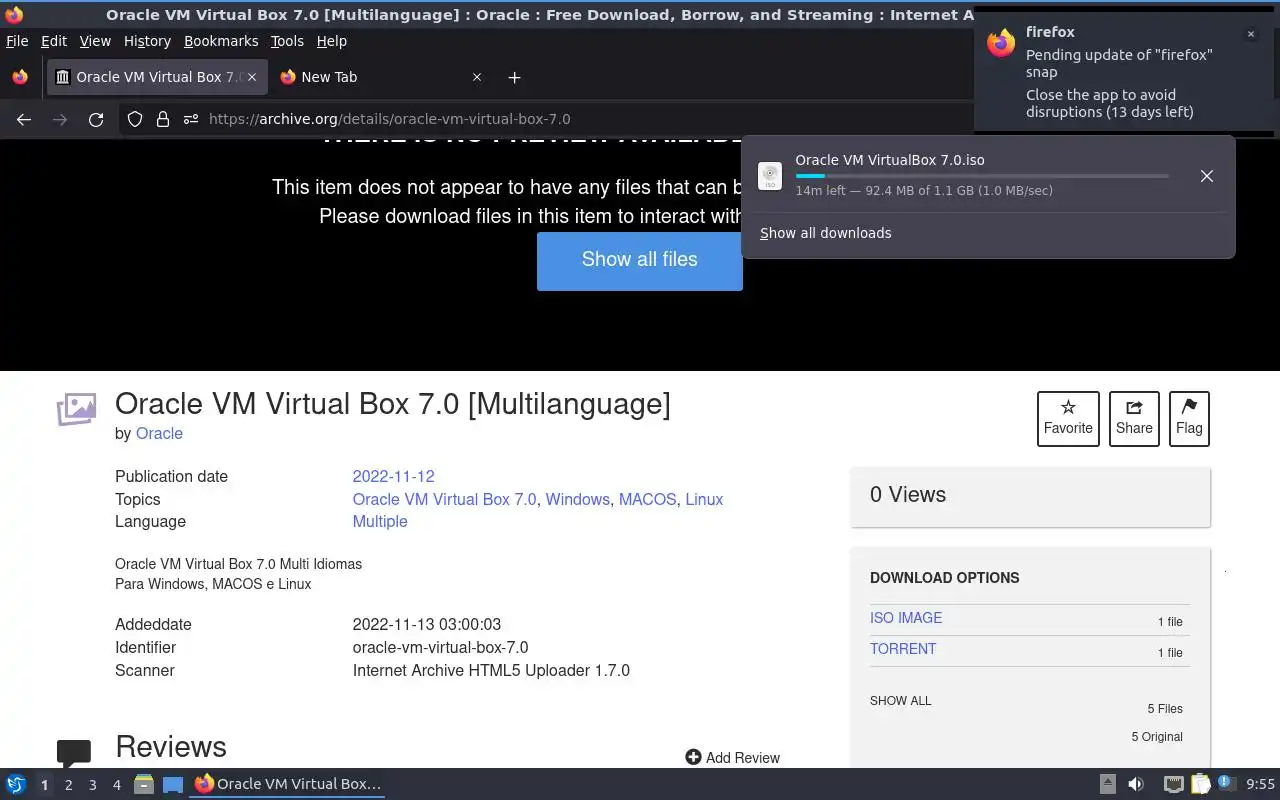This screenshot has width=1280, height=800.
Task: Open the Oracle VM Virtual Box 7.0 topic
Action: coord(444,499)
